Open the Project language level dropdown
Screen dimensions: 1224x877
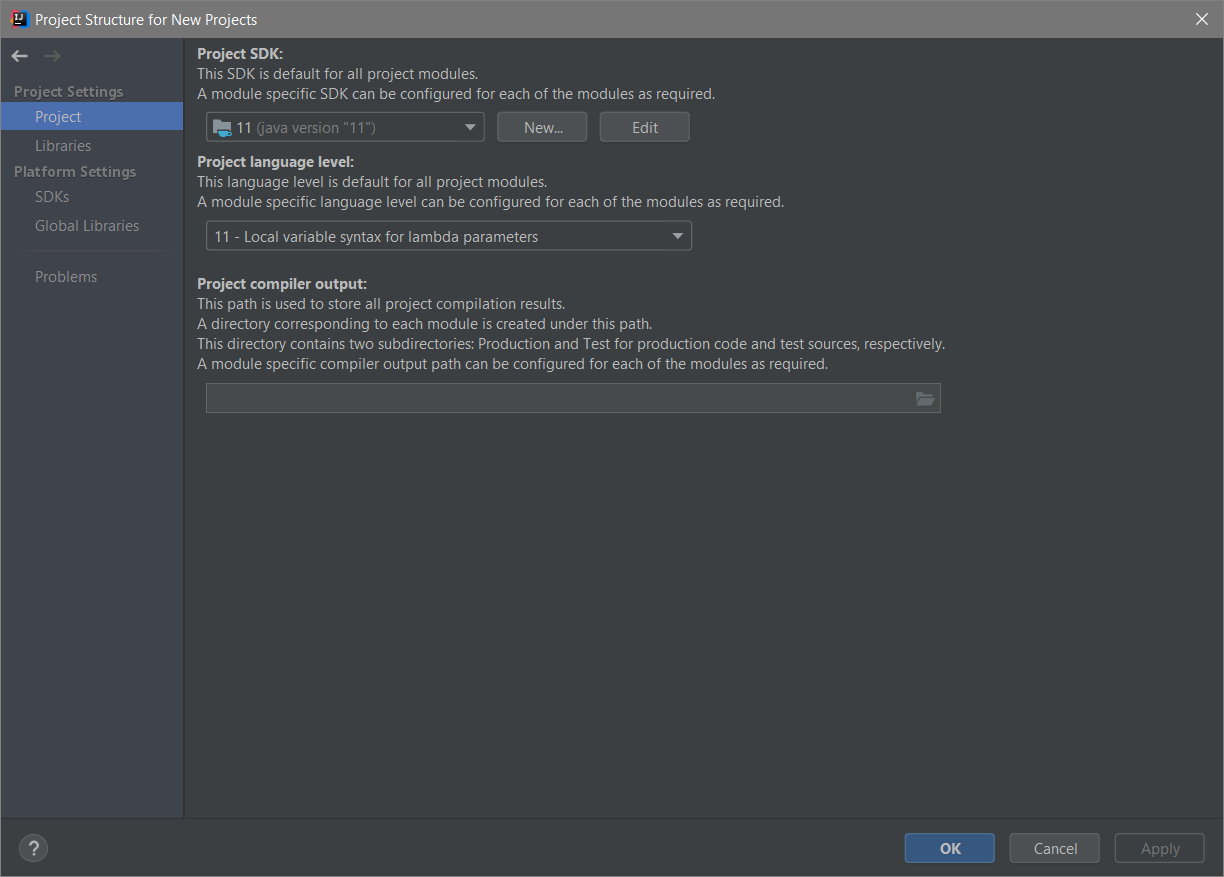click(448, 237)
